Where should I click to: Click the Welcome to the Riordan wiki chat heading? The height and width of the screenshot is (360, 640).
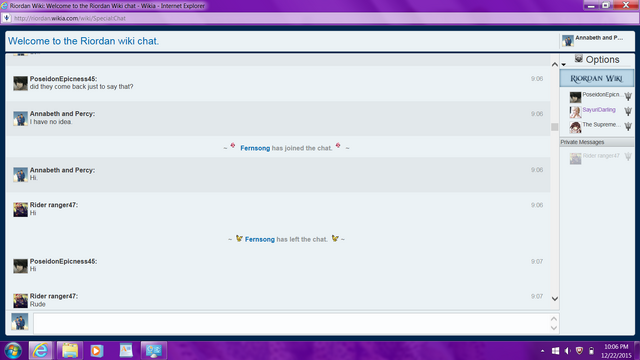point(83,41)
